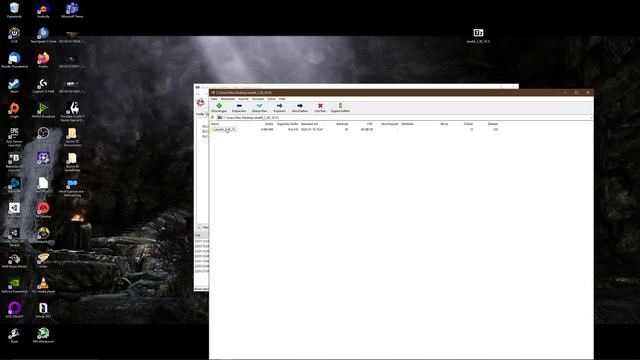Click the Papierkorb recycle bin desktop icon
The image size is (640, 360).
tap(14, 8)
